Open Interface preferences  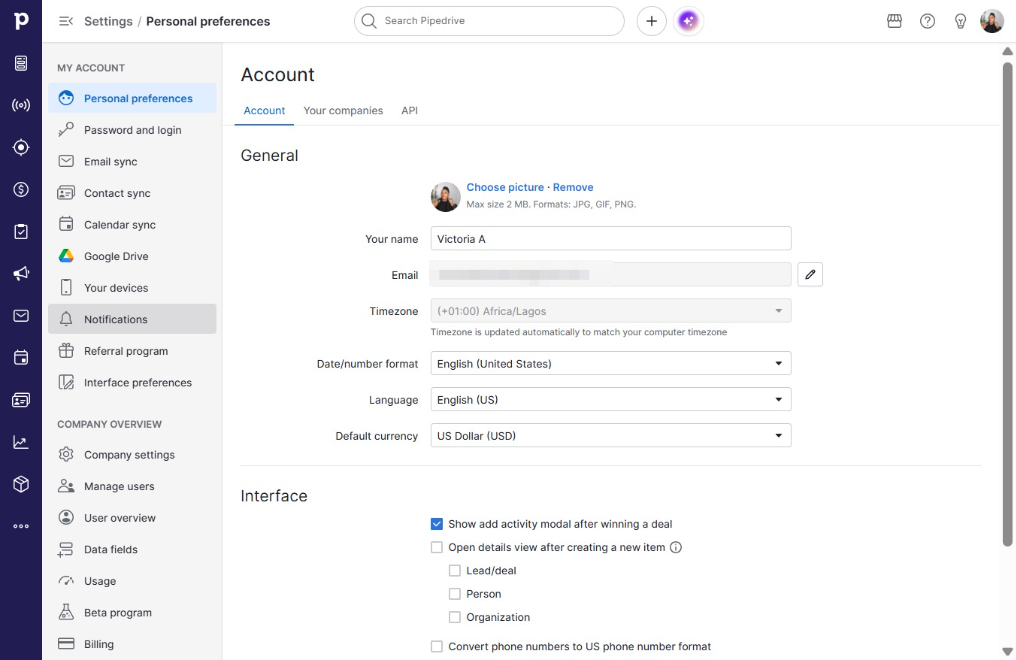132,382
